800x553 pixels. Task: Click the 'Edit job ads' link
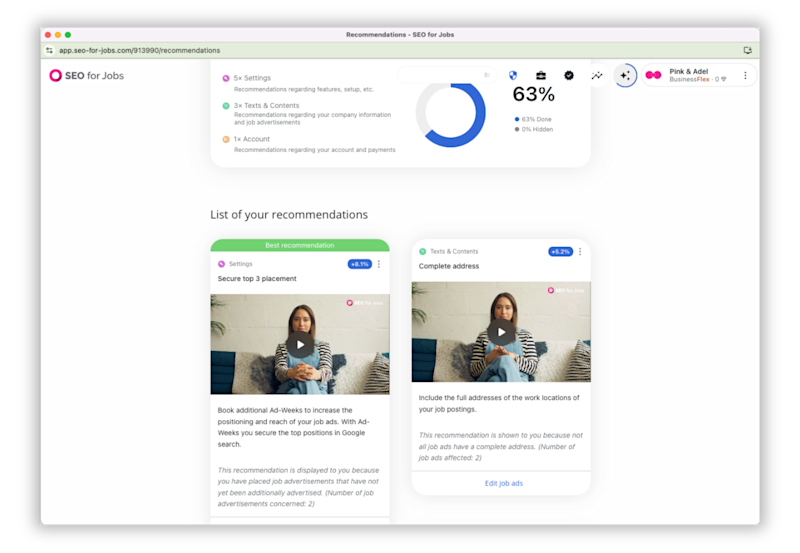pyautogui.click(x=504, y=483)
